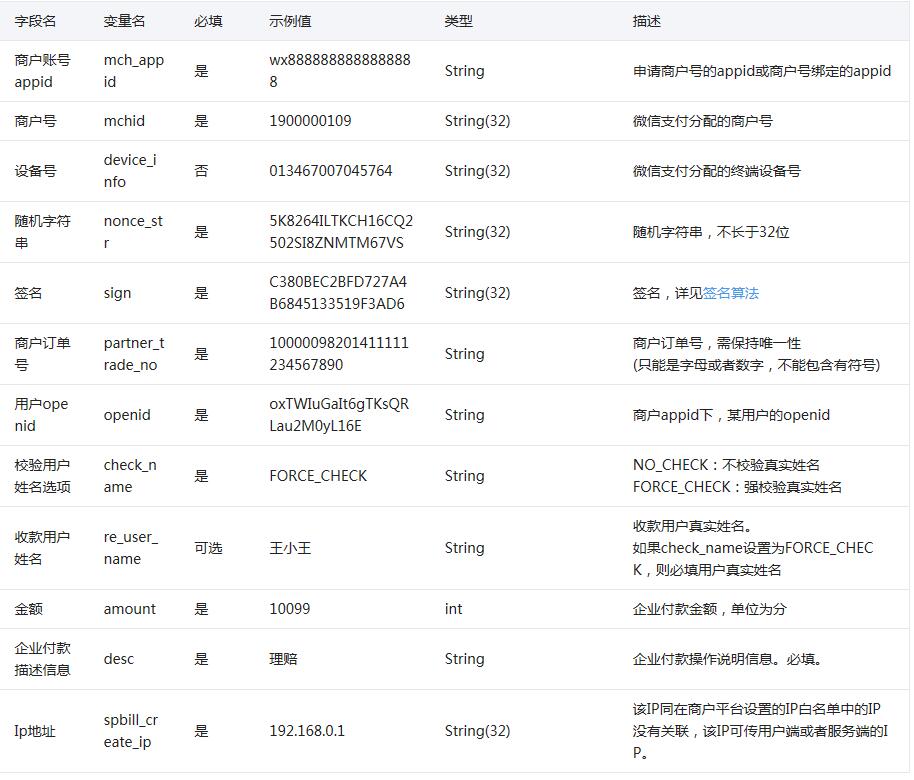This screenshot has width=914, height=780.
Task: Click the mchid variable name
Action: (124, 121)
